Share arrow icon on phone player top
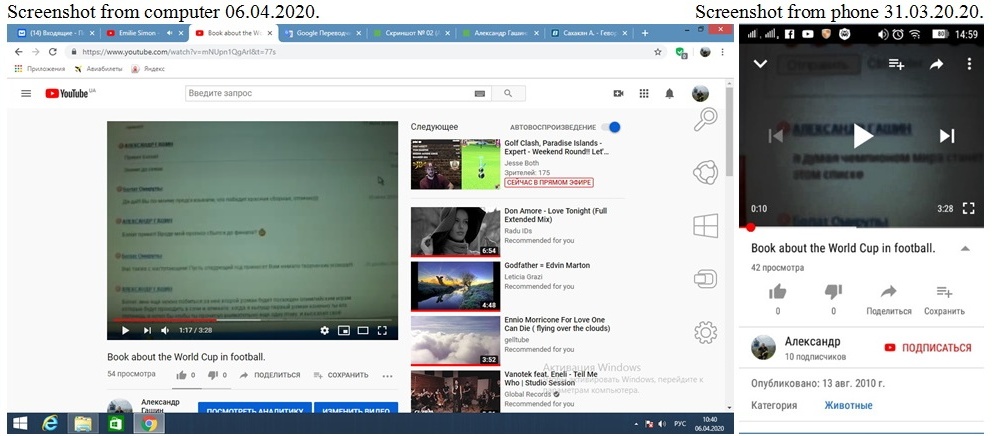 pos(936,63)
